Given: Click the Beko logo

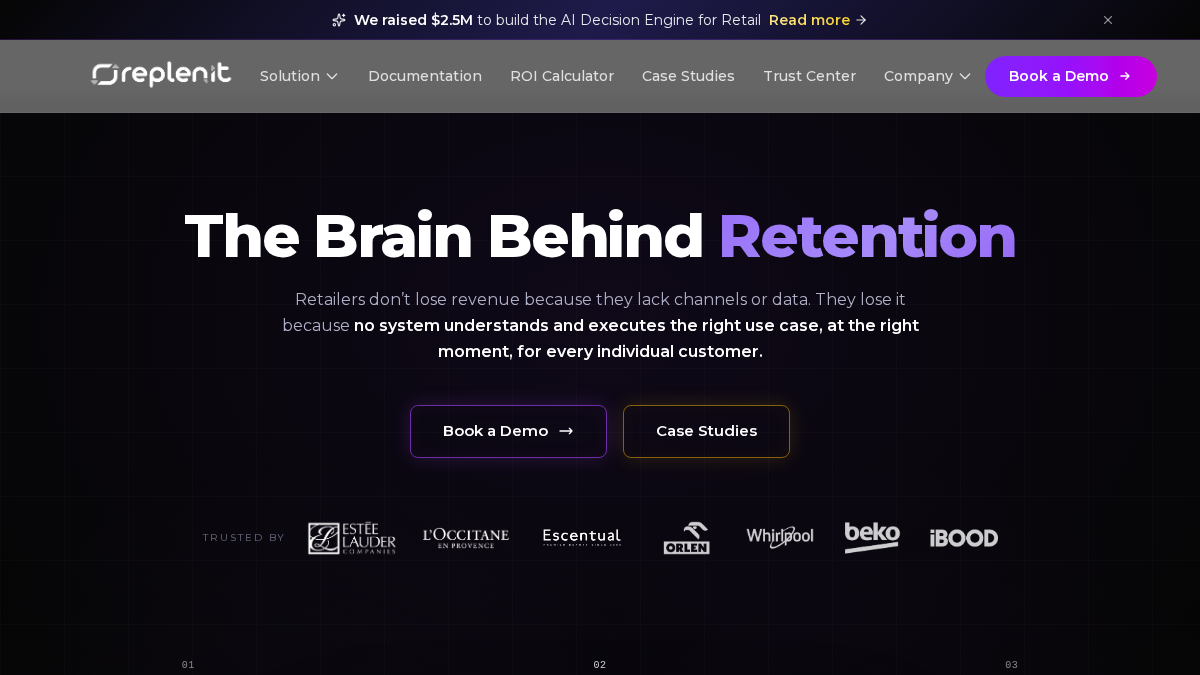Looking at the screenshot, I should click(872, 537).
